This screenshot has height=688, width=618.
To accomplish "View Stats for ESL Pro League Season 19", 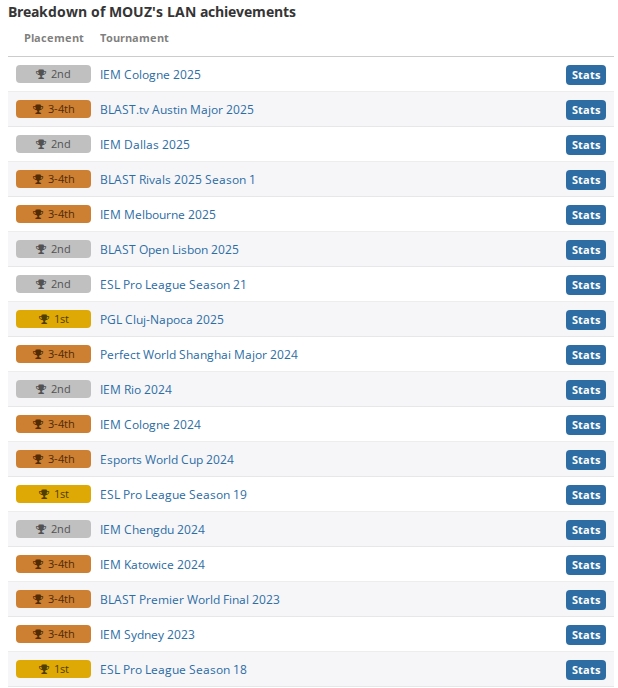I will (x=586, y=495).
